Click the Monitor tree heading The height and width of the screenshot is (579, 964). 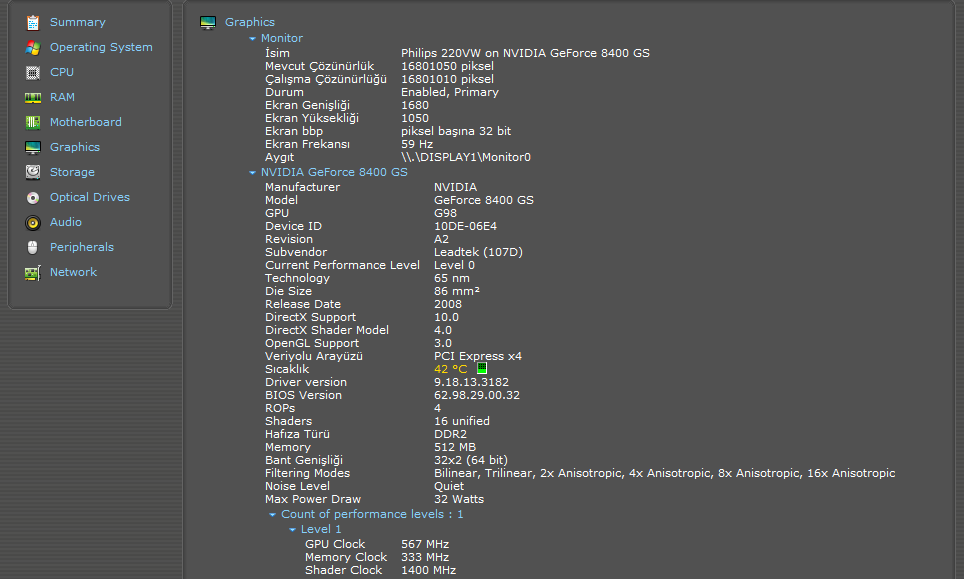282,38
